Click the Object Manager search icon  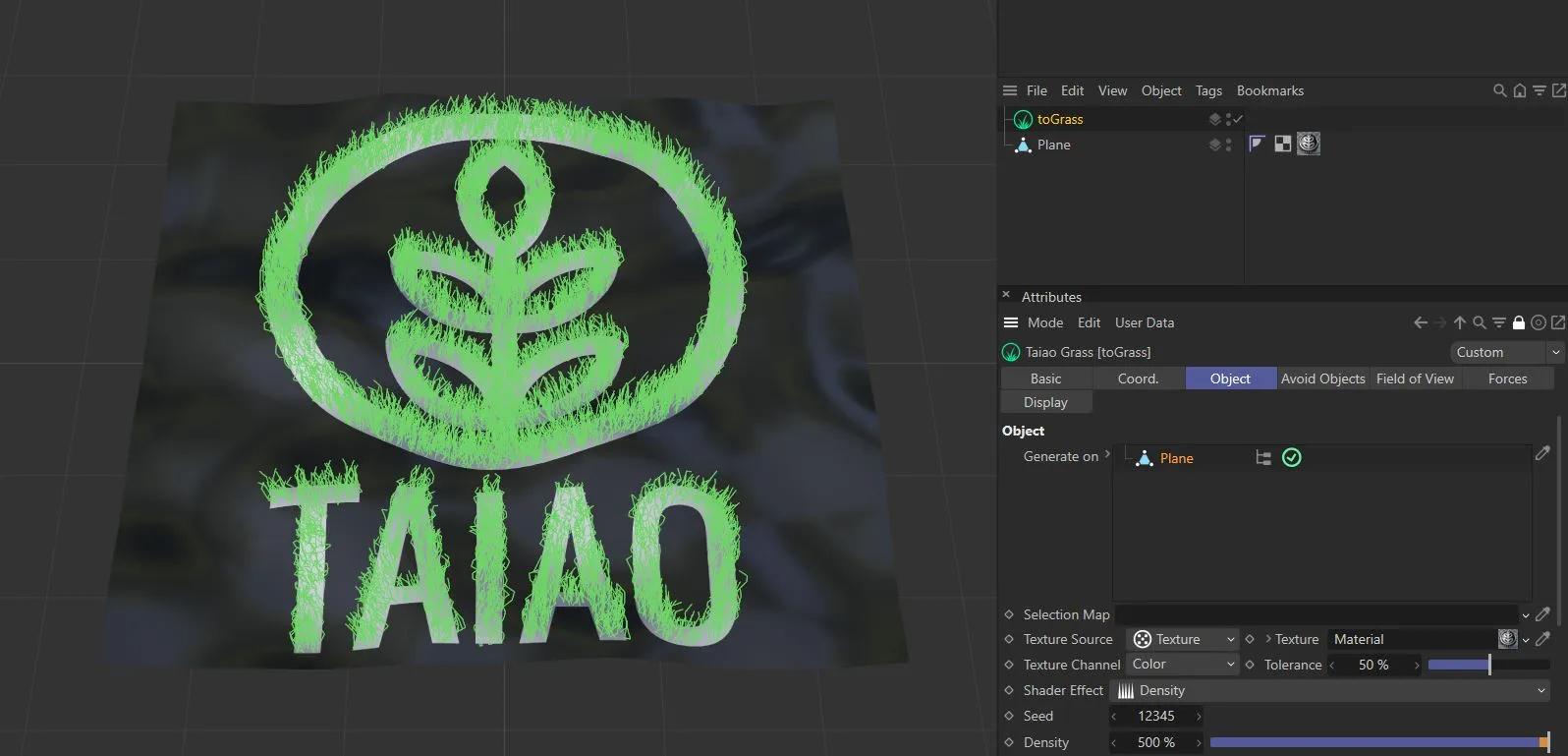(1499, 90)
